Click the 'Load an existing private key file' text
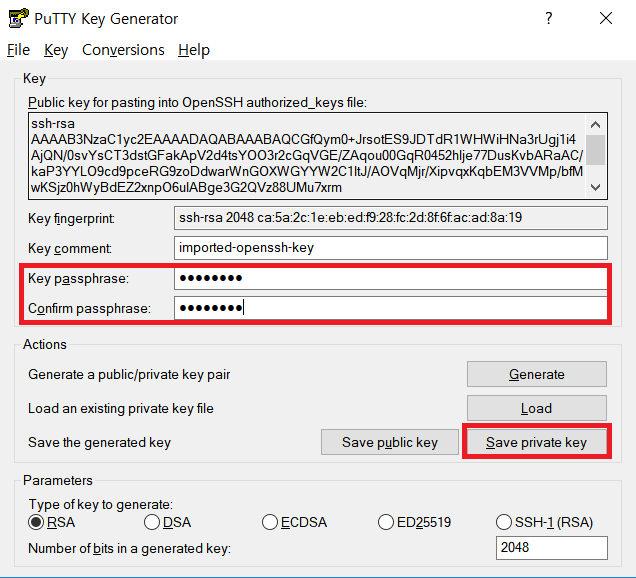This screenshot has width=636, height=578. (120, 408)
